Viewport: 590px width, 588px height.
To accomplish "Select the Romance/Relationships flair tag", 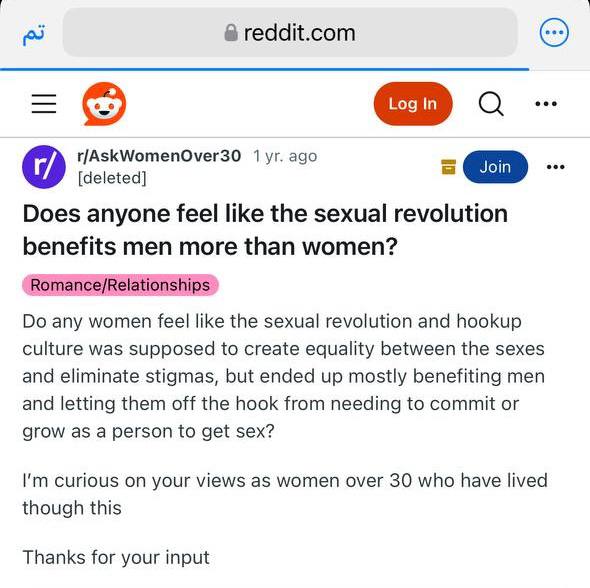I will coord(120,285).
